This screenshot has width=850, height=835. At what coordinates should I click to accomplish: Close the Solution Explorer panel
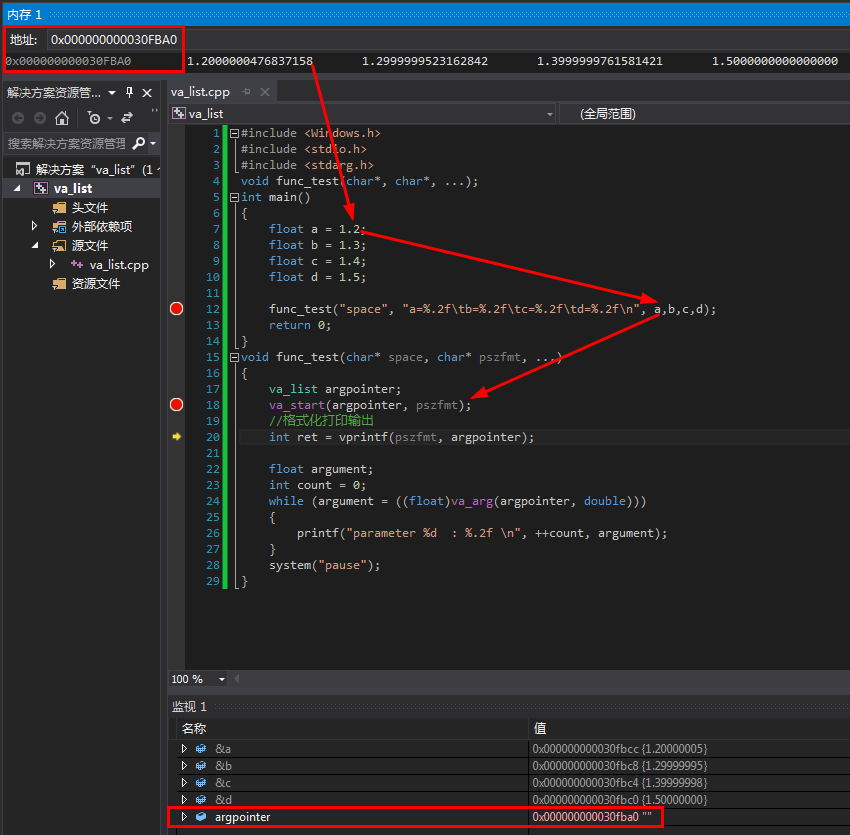coord(147,93)
